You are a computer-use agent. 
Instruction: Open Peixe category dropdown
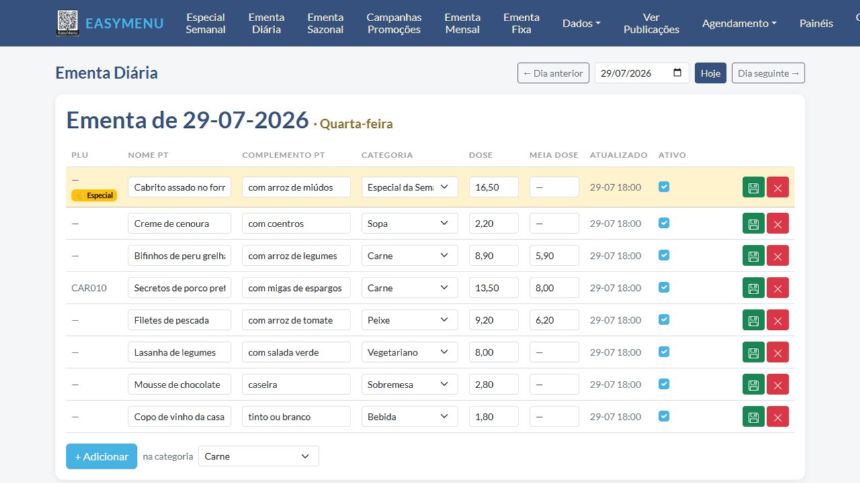409,320
